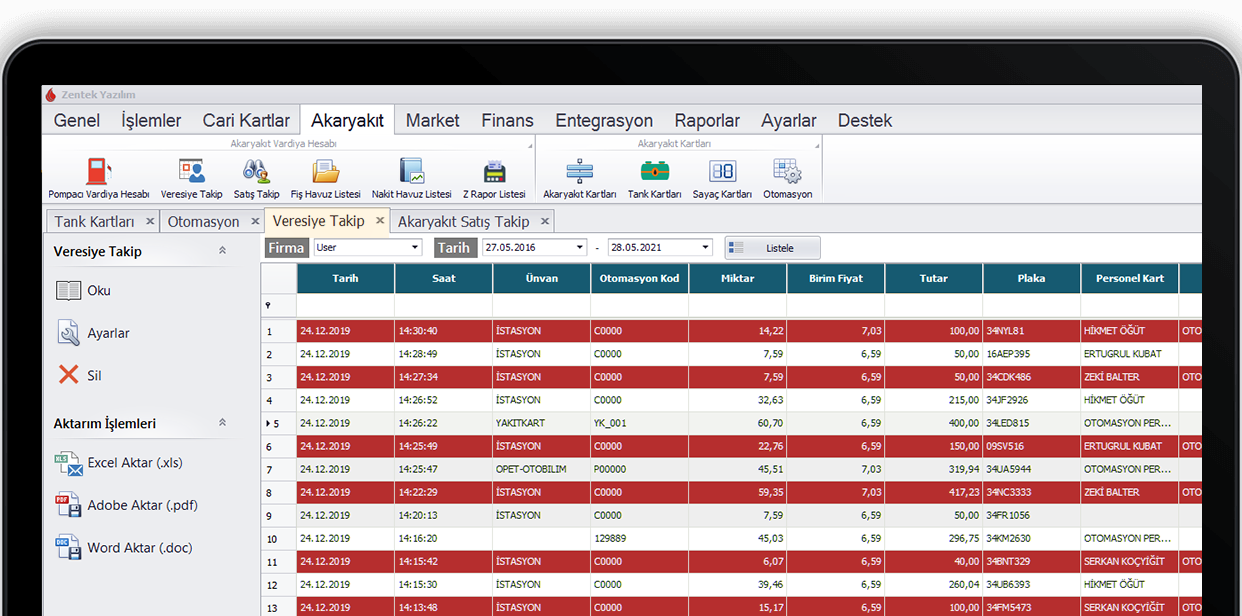Viewport: 1242px width, 616px height.
Task: Open the Nakit Havuz Listesi icon
Action: point(411,171)
